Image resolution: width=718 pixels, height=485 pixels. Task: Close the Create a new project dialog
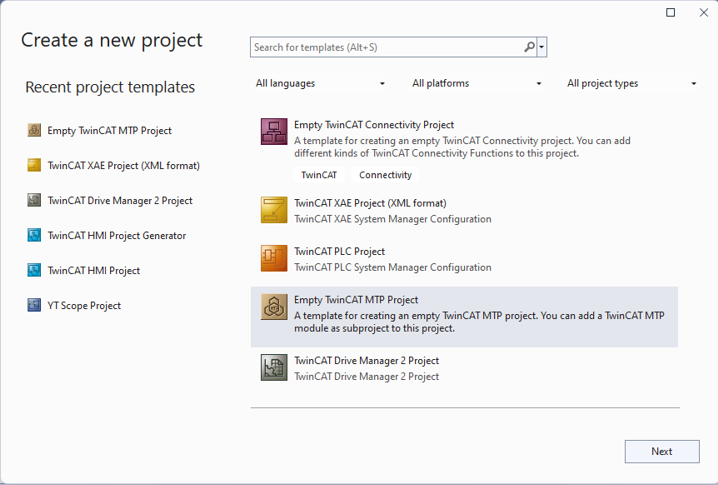pyautogui.click(x=704, y=12)
